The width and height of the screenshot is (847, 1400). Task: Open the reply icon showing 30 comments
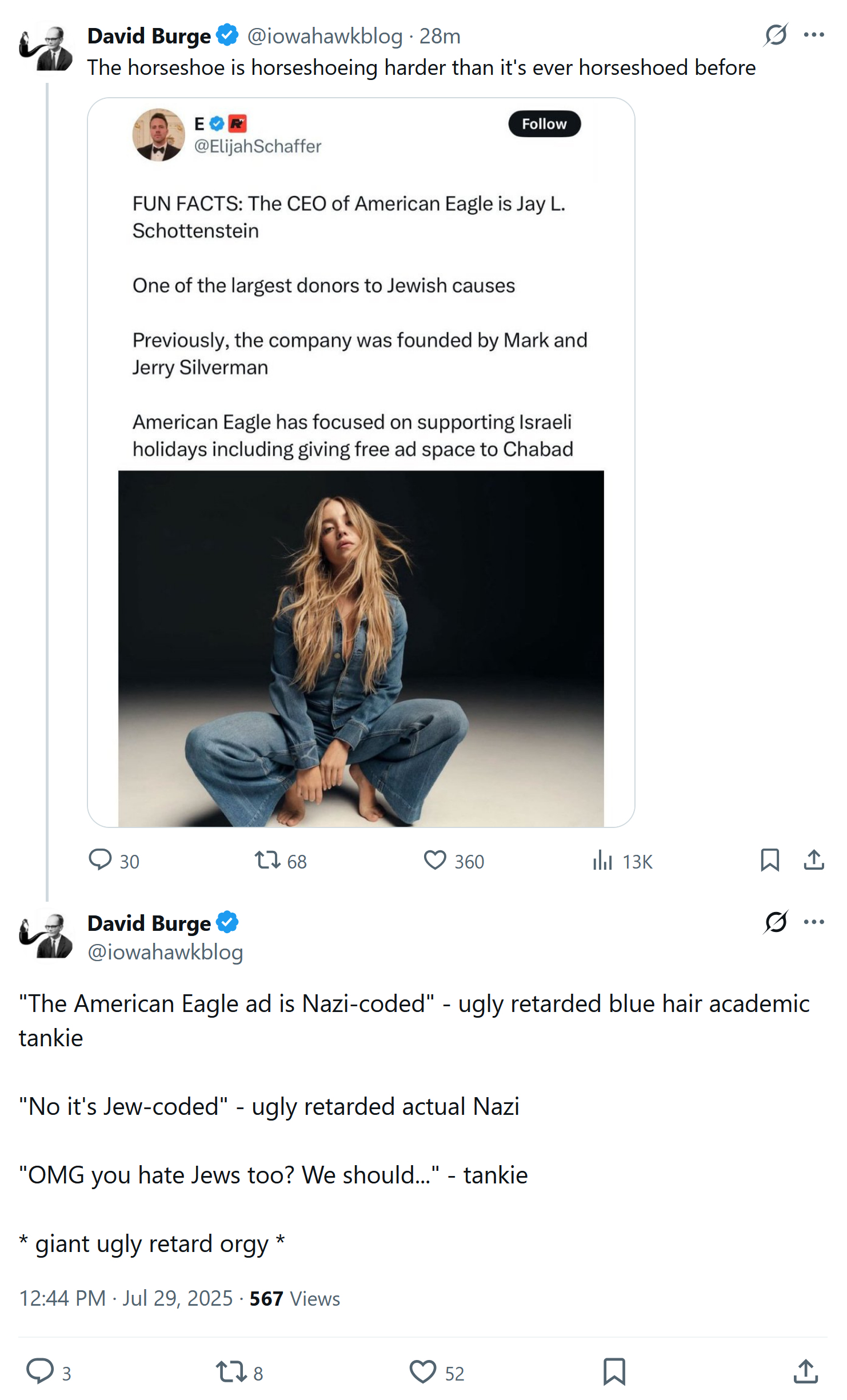click(101, 860)
